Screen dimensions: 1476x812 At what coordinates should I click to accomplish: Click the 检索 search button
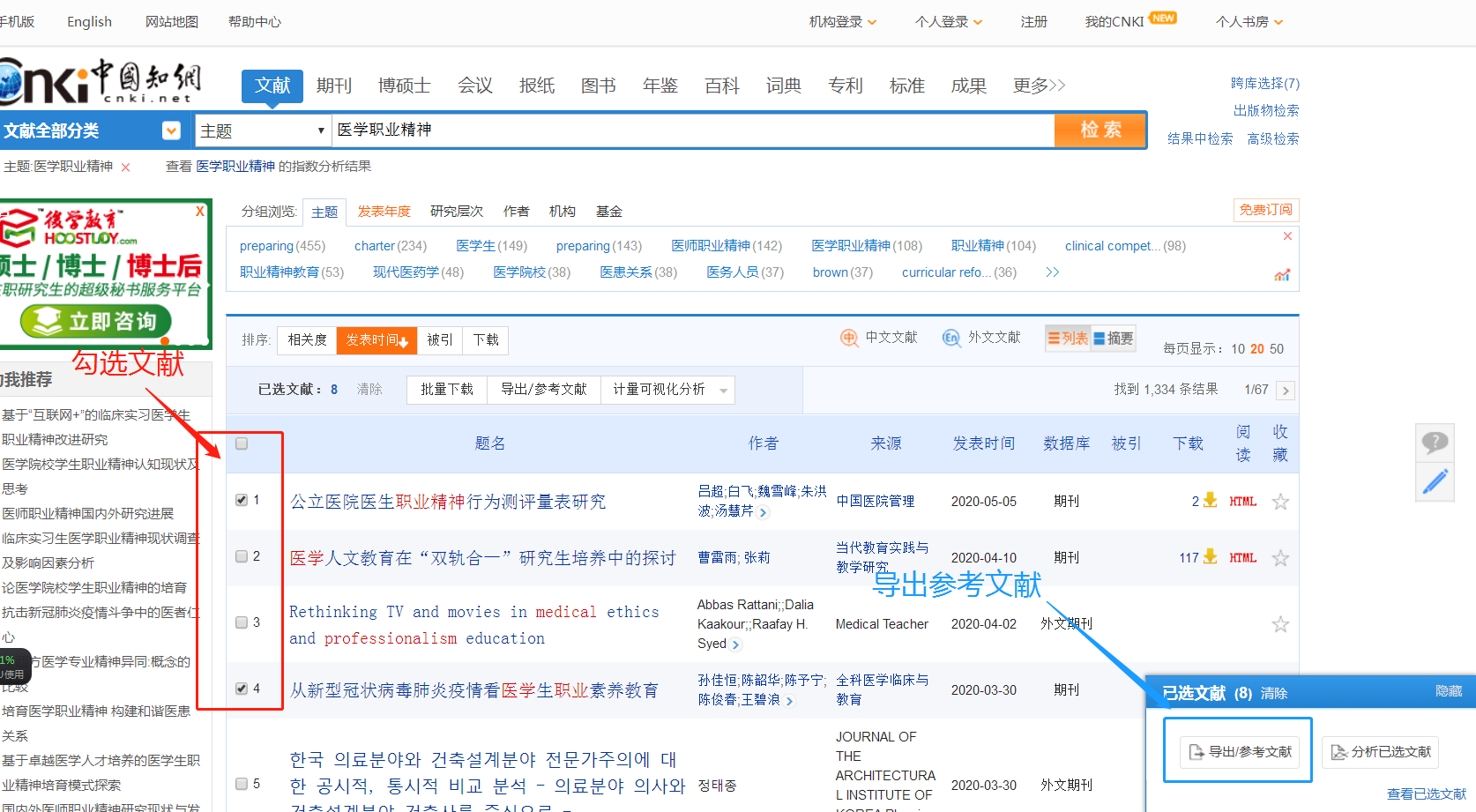pos(1100,130)
